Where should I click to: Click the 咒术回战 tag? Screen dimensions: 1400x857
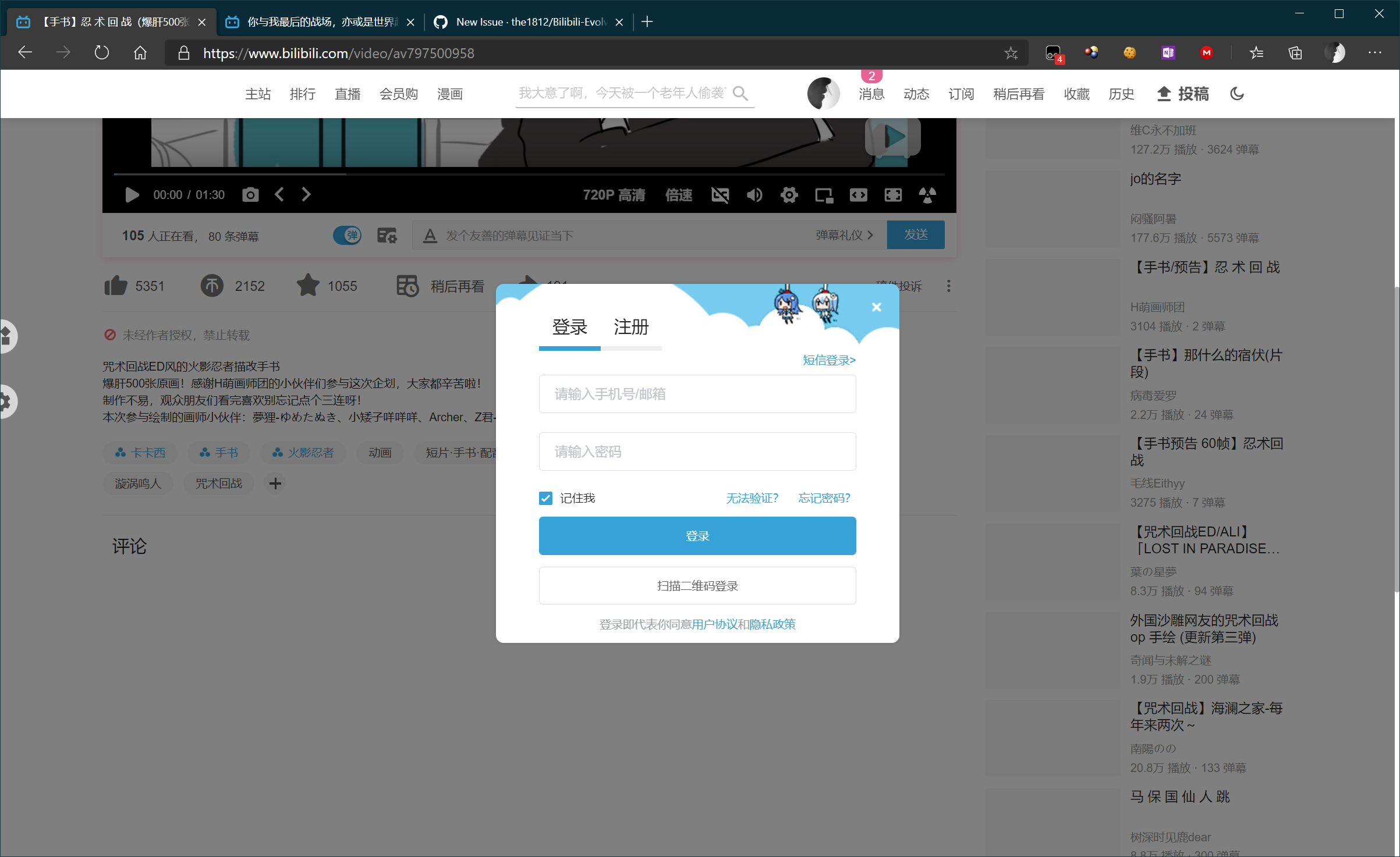pyautogui.click(x=219, y=483)
